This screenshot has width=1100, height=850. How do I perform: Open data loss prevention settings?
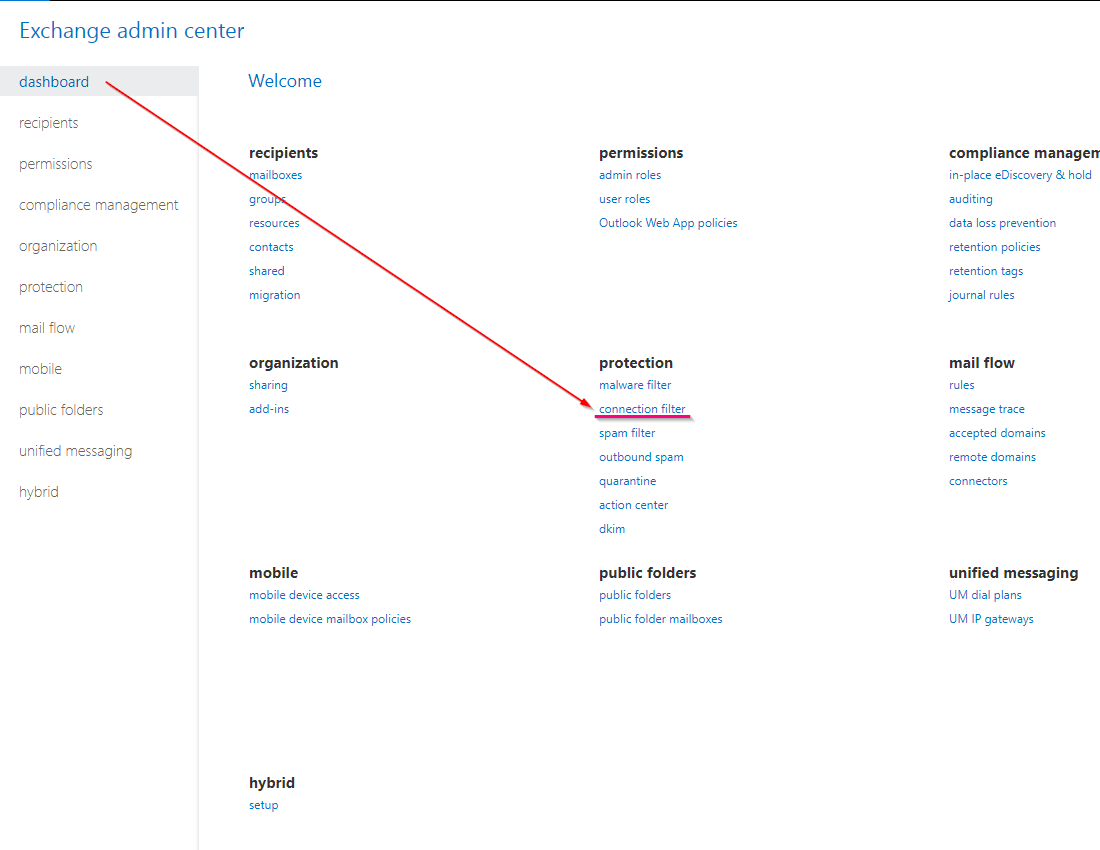click(1003, 222)
